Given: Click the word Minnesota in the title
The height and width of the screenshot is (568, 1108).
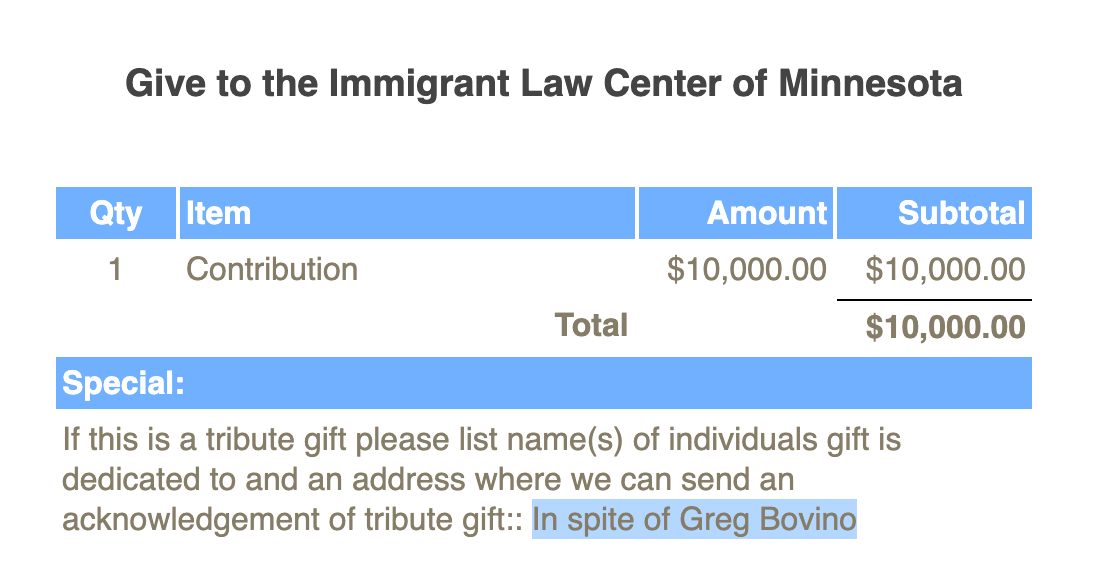Looking at the screenshot, I should (871, 83).
